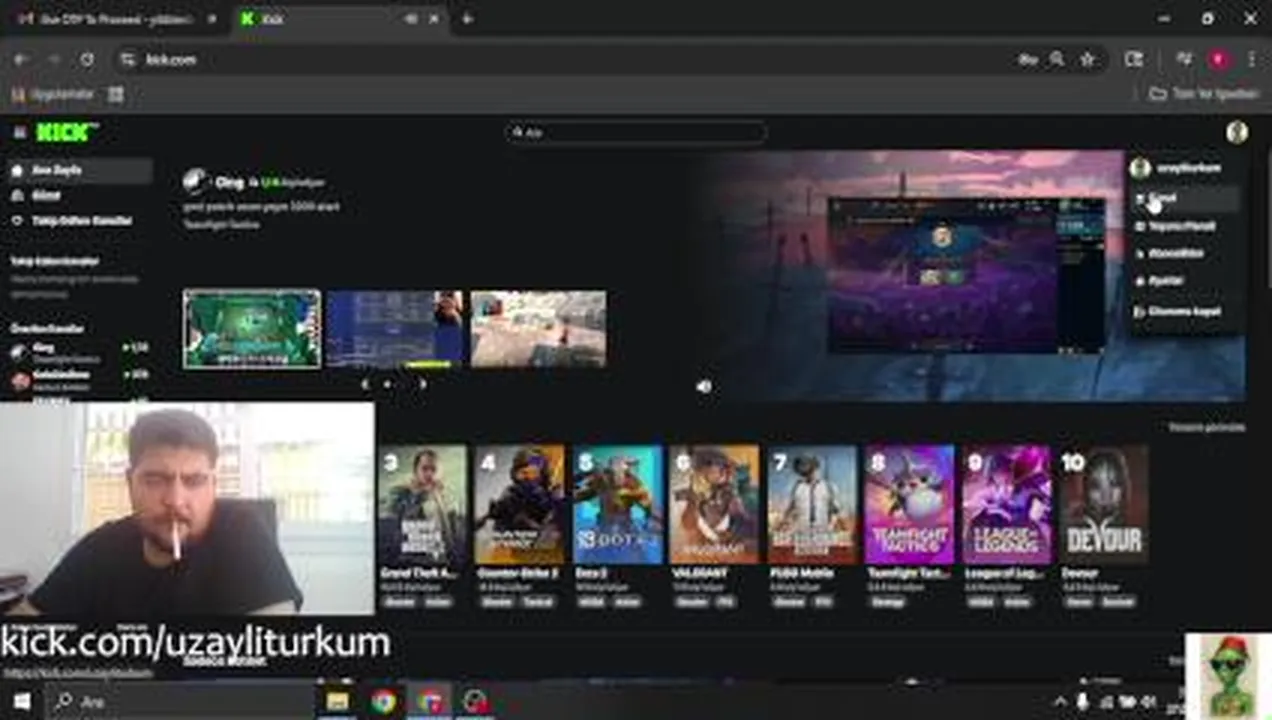The width and height of the screenshot is (1272, 720).
Task: Focus the Kick search box labeled Ara
Action: pos(636,132)
